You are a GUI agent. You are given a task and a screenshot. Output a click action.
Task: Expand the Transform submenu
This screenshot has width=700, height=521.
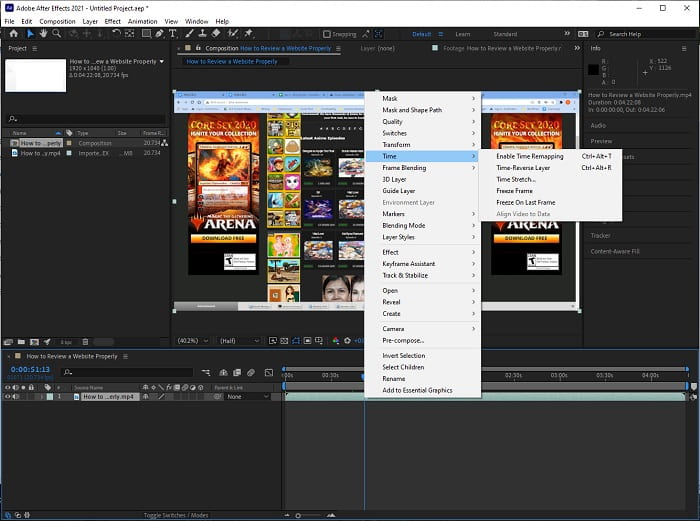pyautogui.click(x=423, y=145)
